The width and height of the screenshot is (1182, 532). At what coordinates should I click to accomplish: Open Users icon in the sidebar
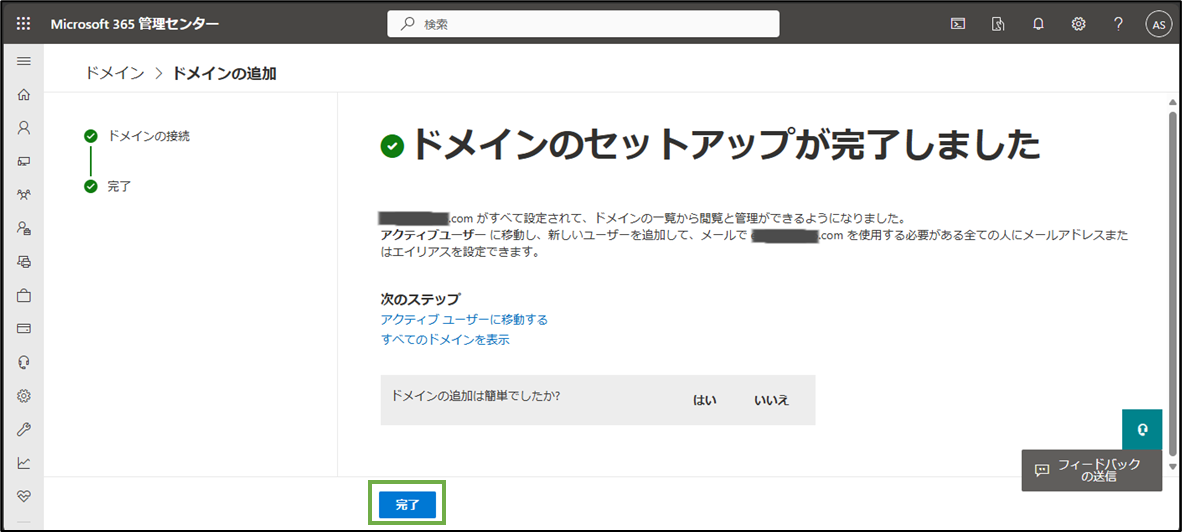(23, 127)
